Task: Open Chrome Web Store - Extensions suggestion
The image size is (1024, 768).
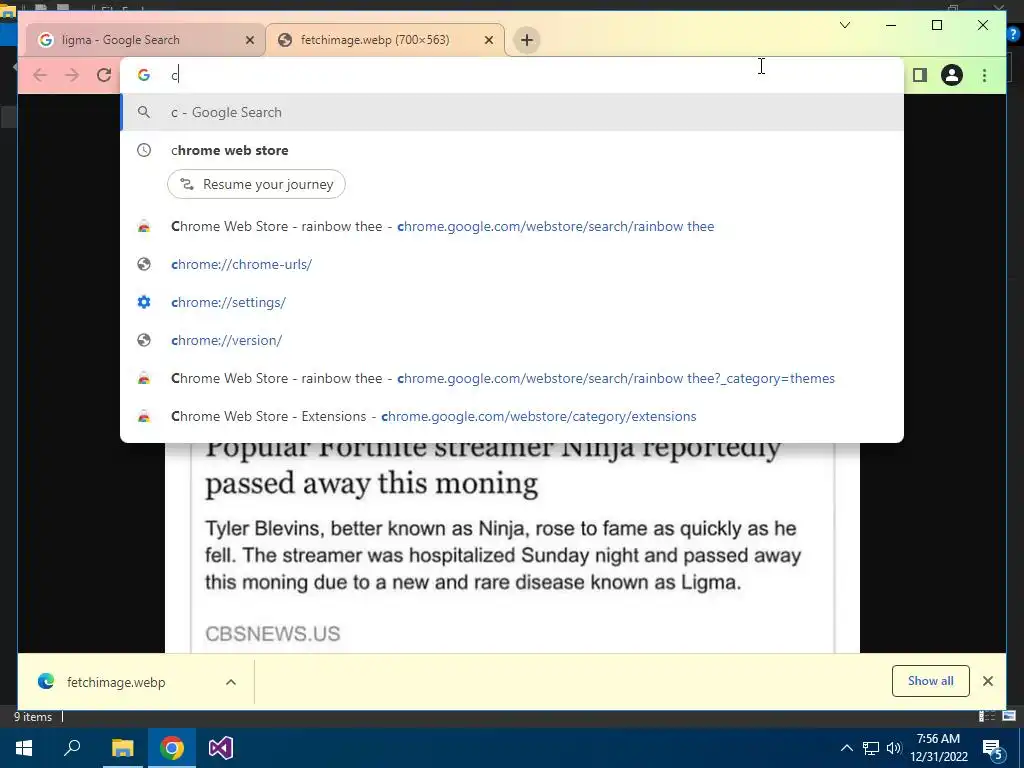Action: point(512,416)
